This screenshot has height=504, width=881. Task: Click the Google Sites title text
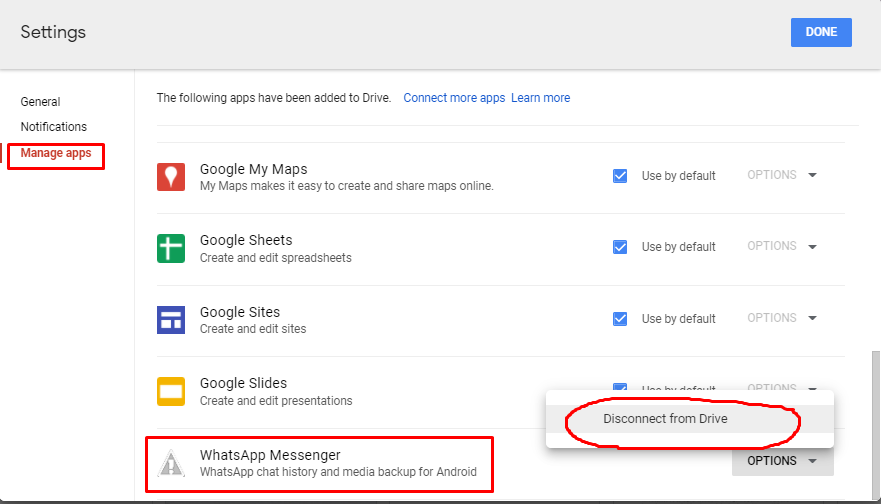[x=240, y=312]
